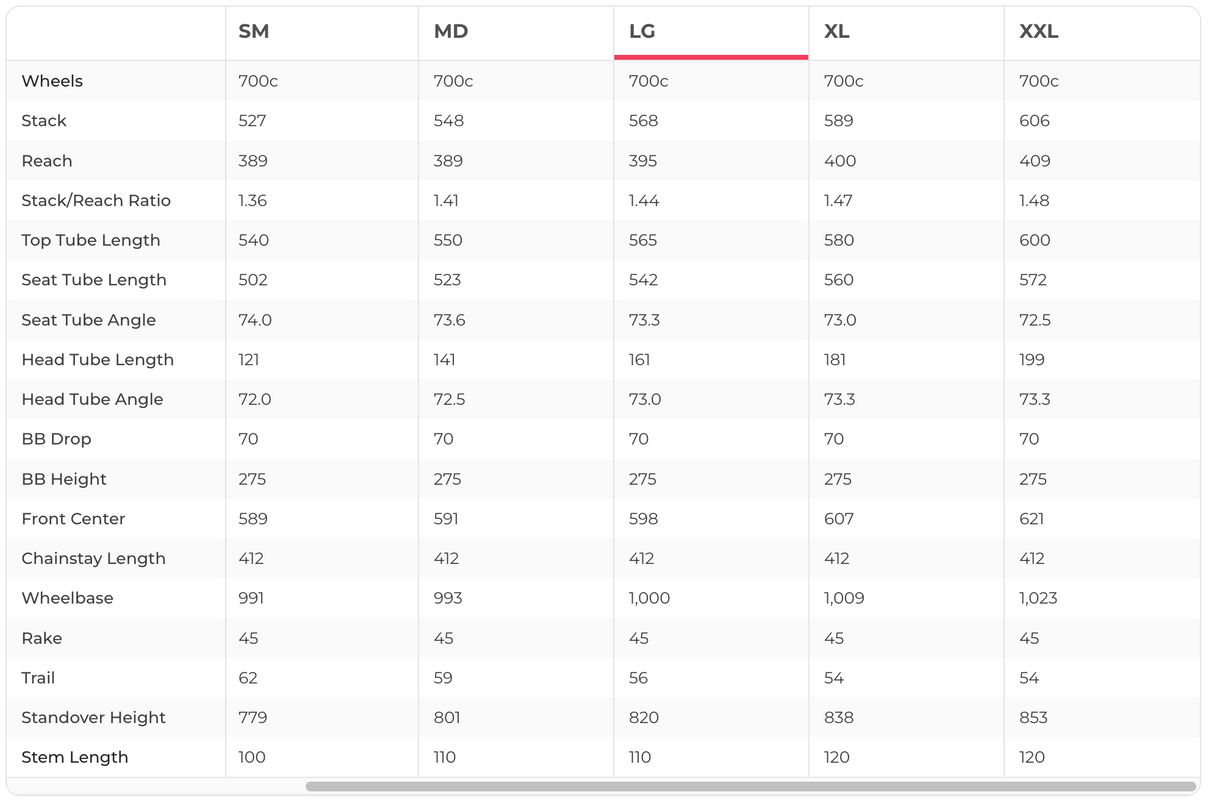Viewport: 1214px width, 806px height.
Task: Select the XL size column header
Action: pyautogui.click(x=837, y=32)
